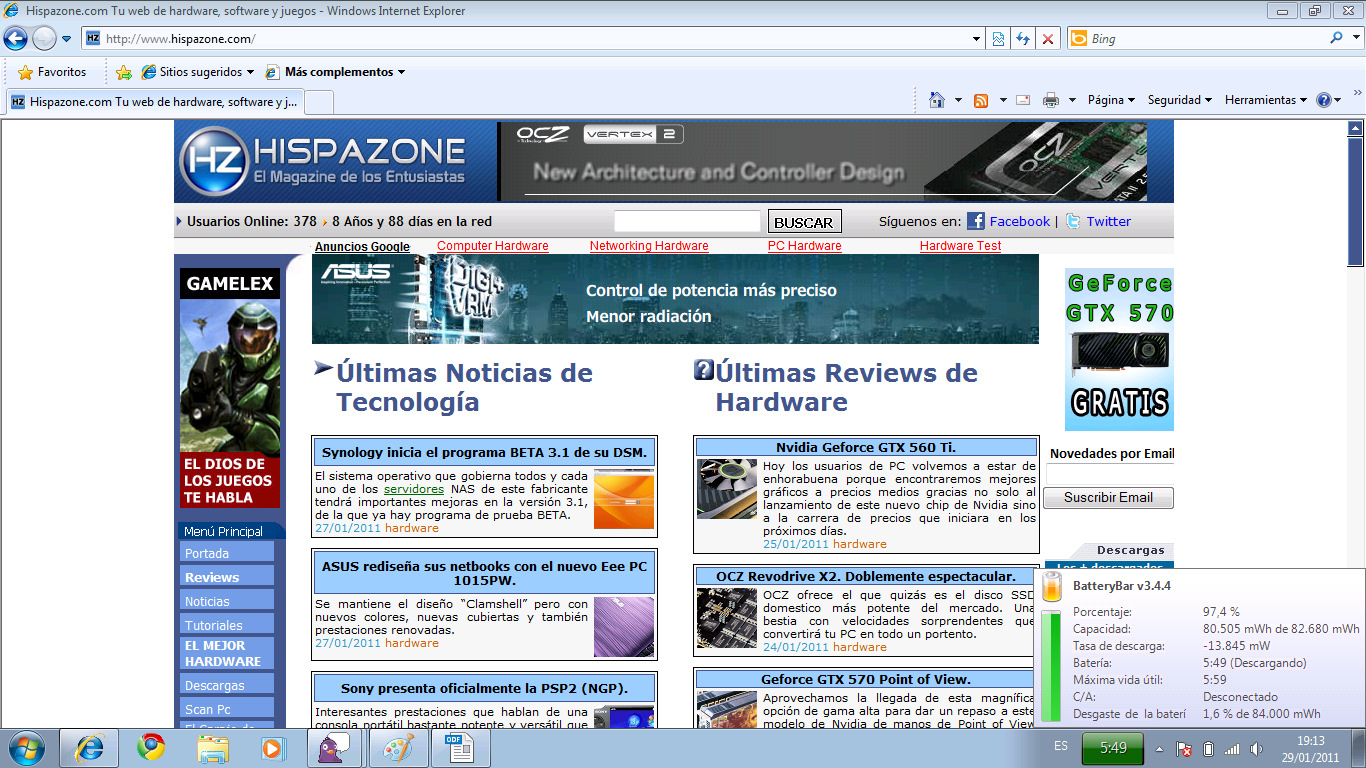
Task: Open Google Chrome from the taskbar
Action: (x=152, y=748)
